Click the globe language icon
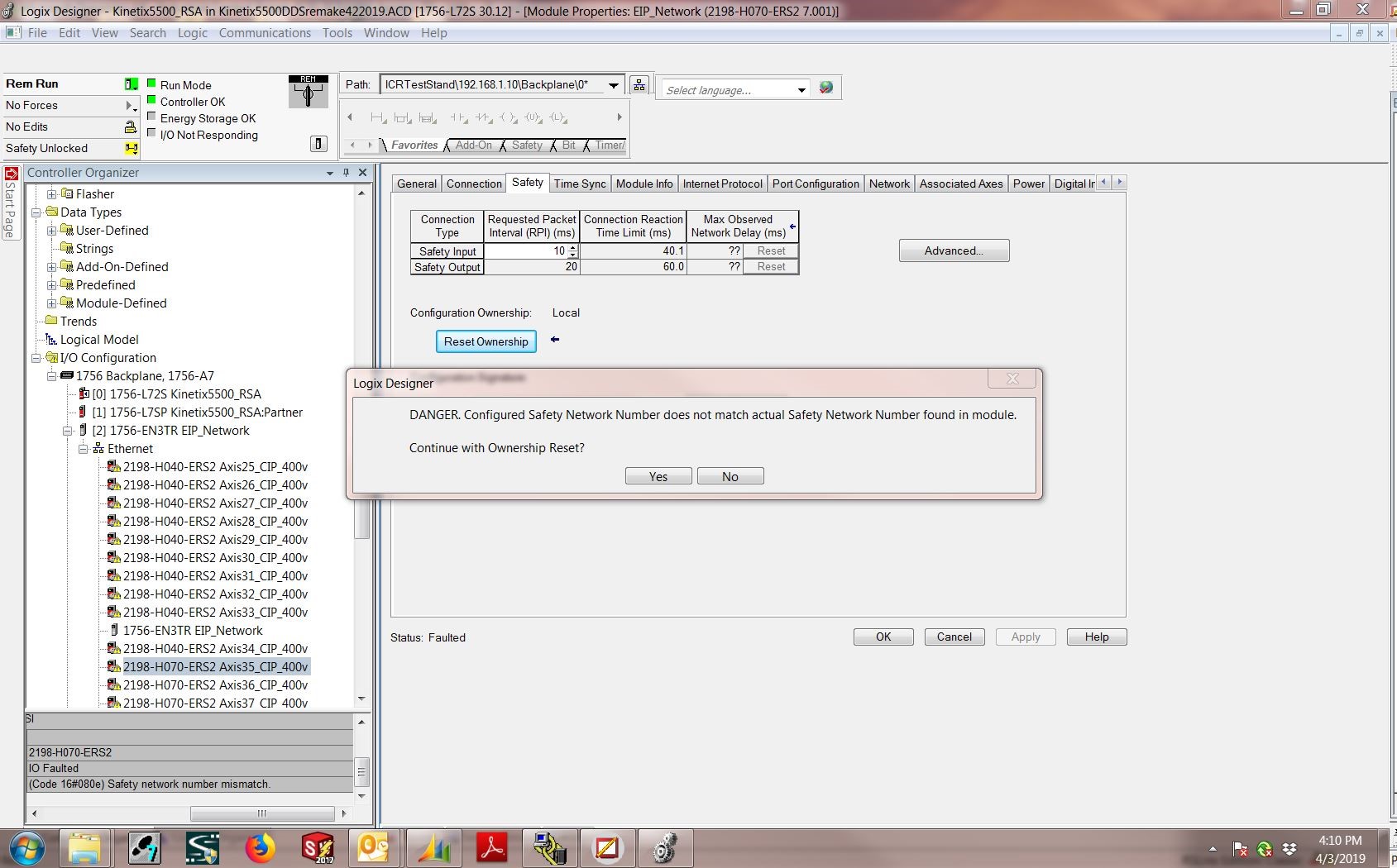The width and height of the screenshot is (1397, 868). click(x=825, y=88)
